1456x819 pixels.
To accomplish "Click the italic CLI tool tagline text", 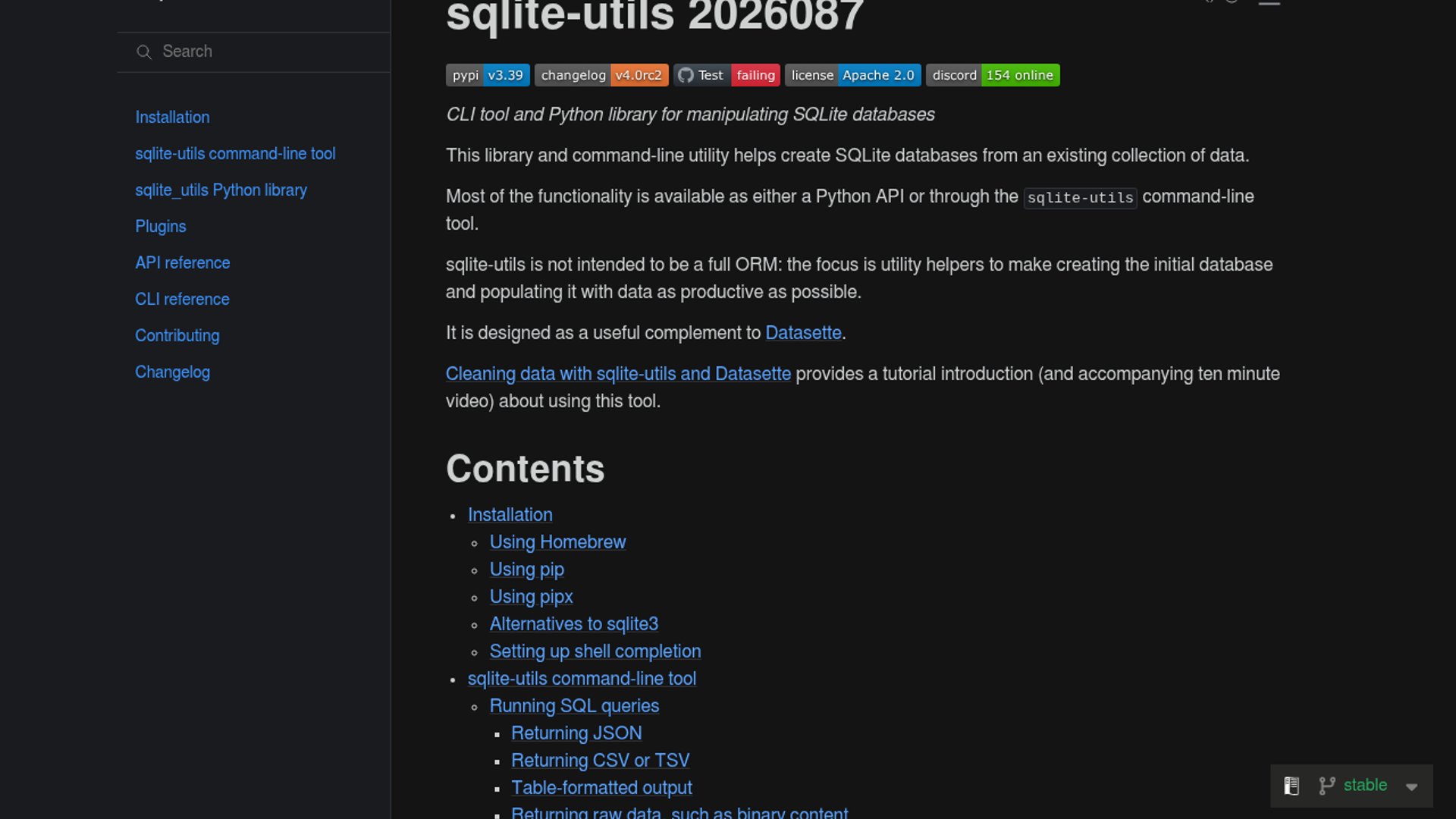I will 690,115.
